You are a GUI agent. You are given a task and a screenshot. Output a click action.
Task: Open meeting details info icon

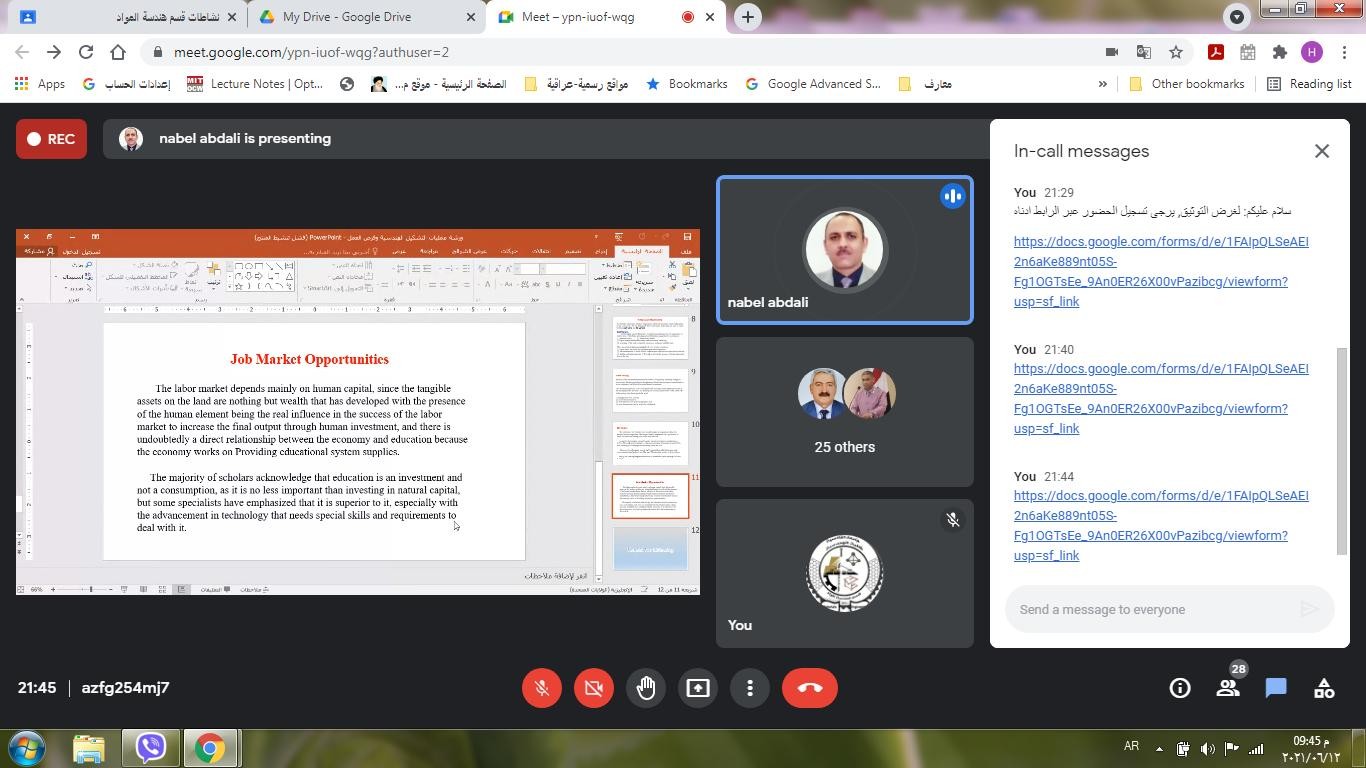(1180, 688)
